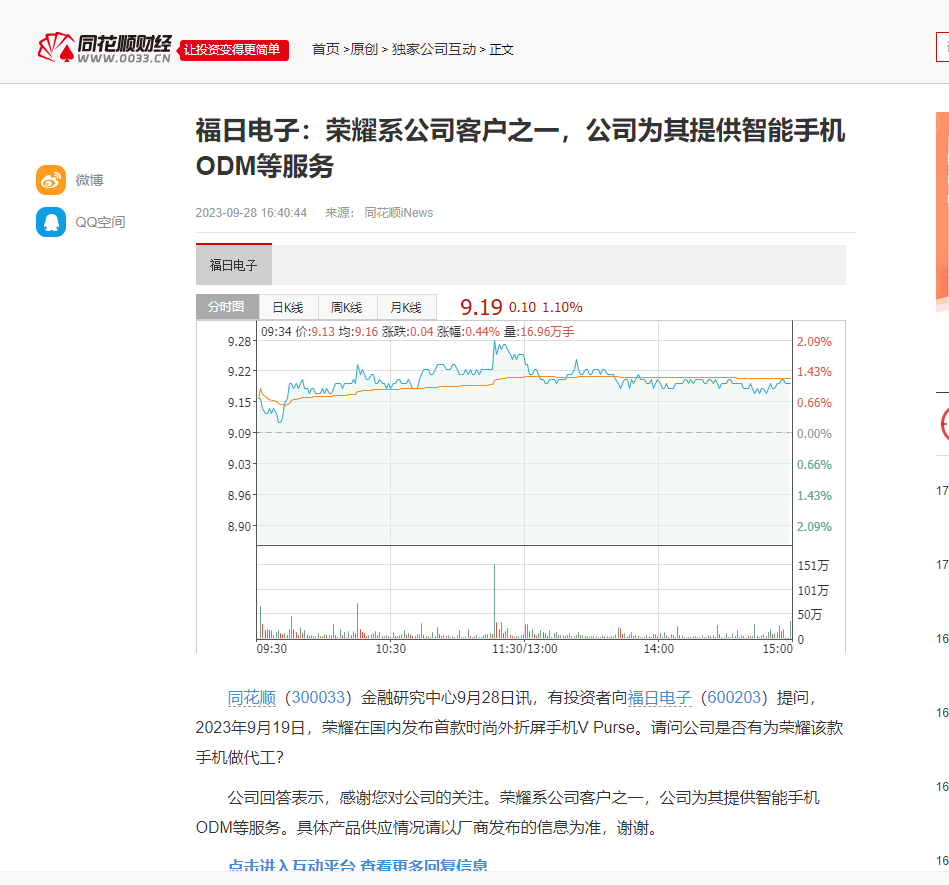Screen dimensions: 949x885
Task: Open 原创 in the breadcrumb
Action: pos(364,49)
